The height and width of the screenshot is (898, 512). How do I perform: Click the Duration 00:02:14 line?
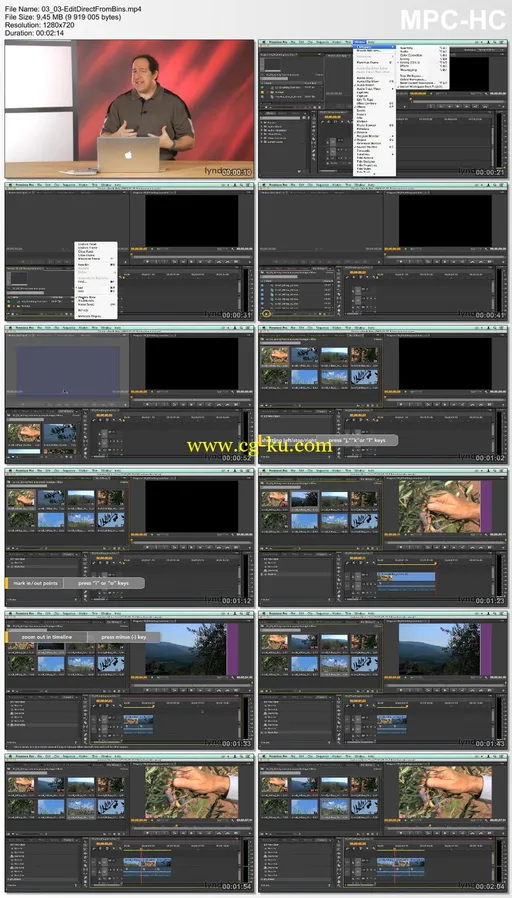point(34,33)
